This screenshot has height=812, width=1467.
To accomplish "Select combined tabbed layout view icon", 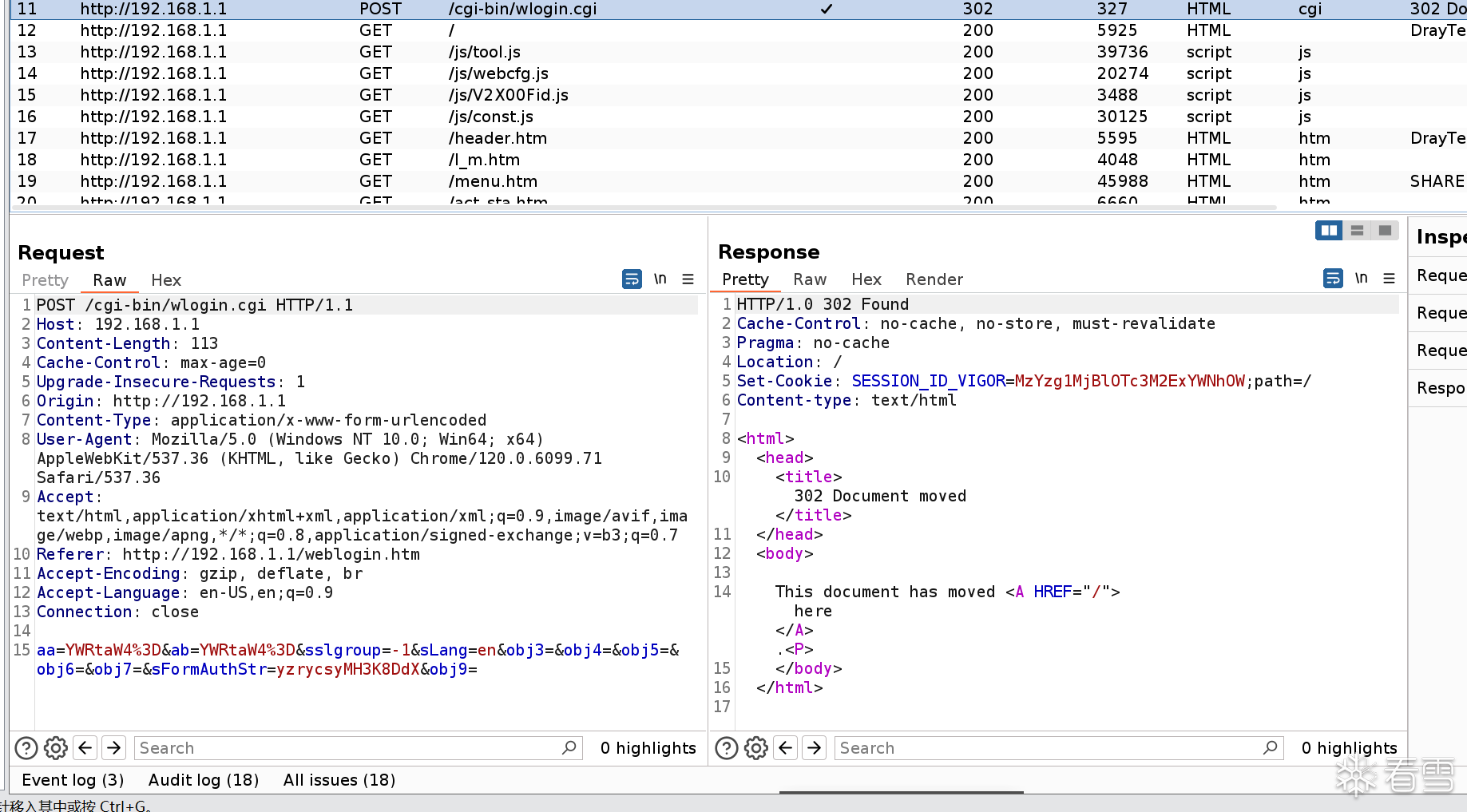I will (1385, 231).
